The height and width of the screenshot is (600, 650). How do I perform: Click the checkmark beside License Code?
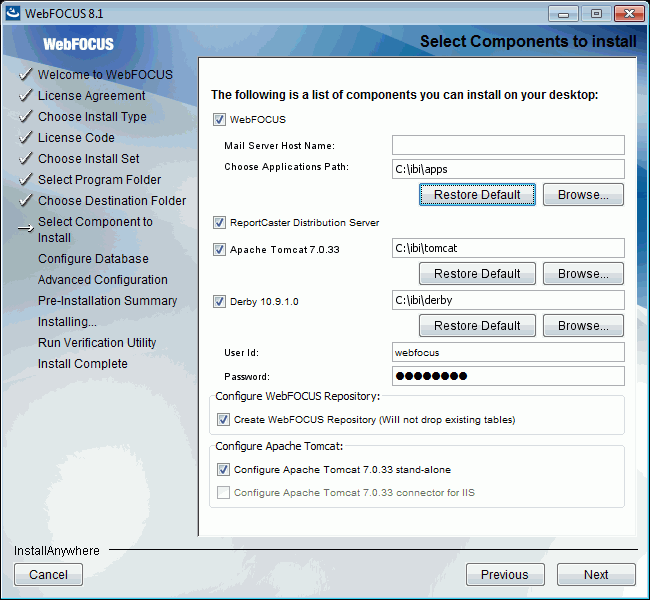tap(26, 137)
